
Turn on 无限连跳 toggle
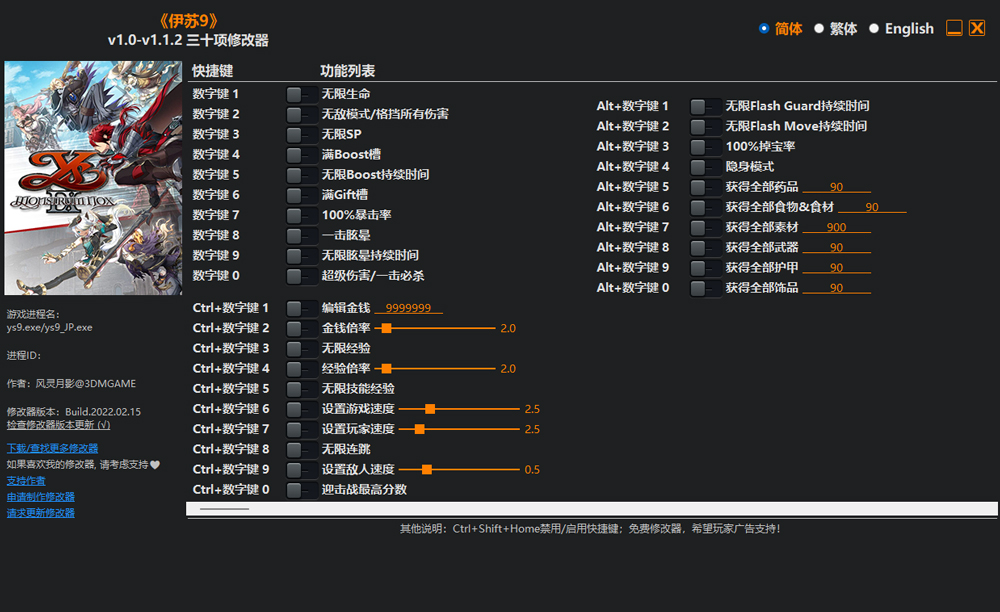coord(301,449)
